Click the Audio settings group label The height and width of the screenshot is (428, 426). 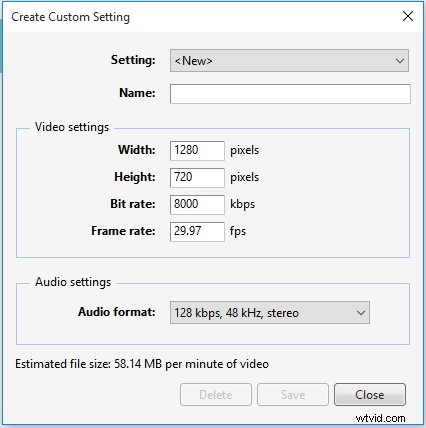tap(73, 282)
